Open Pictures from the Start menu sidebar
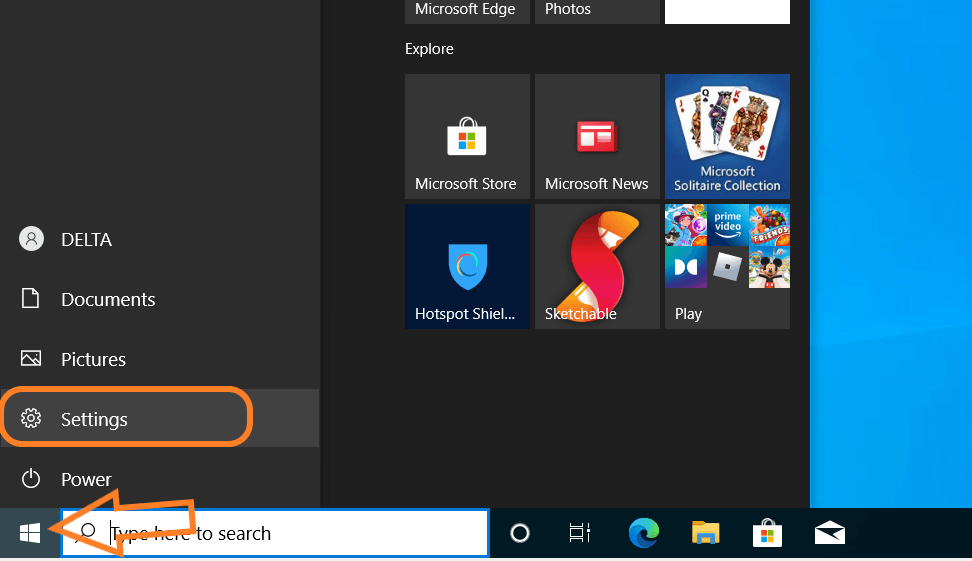 click(x=93, y=359)
